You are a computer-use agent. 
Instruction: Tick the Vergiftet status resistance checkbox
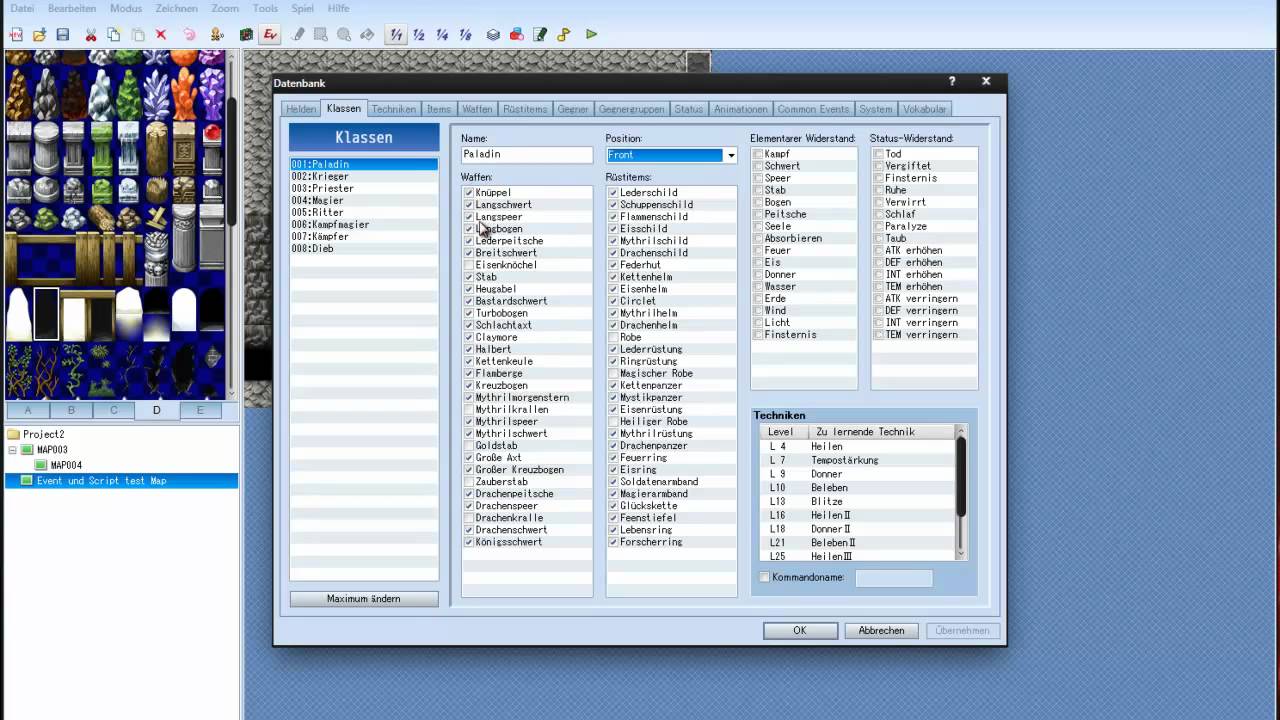click(878, 166)
